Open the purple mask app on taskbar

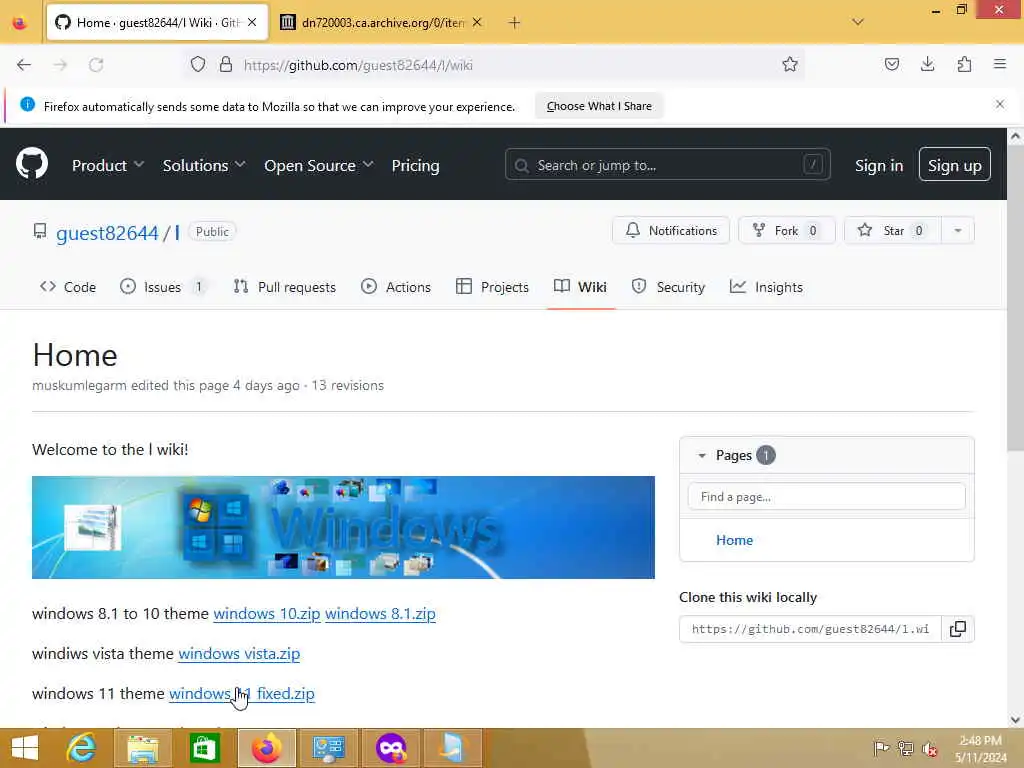(x=391, y=748)
